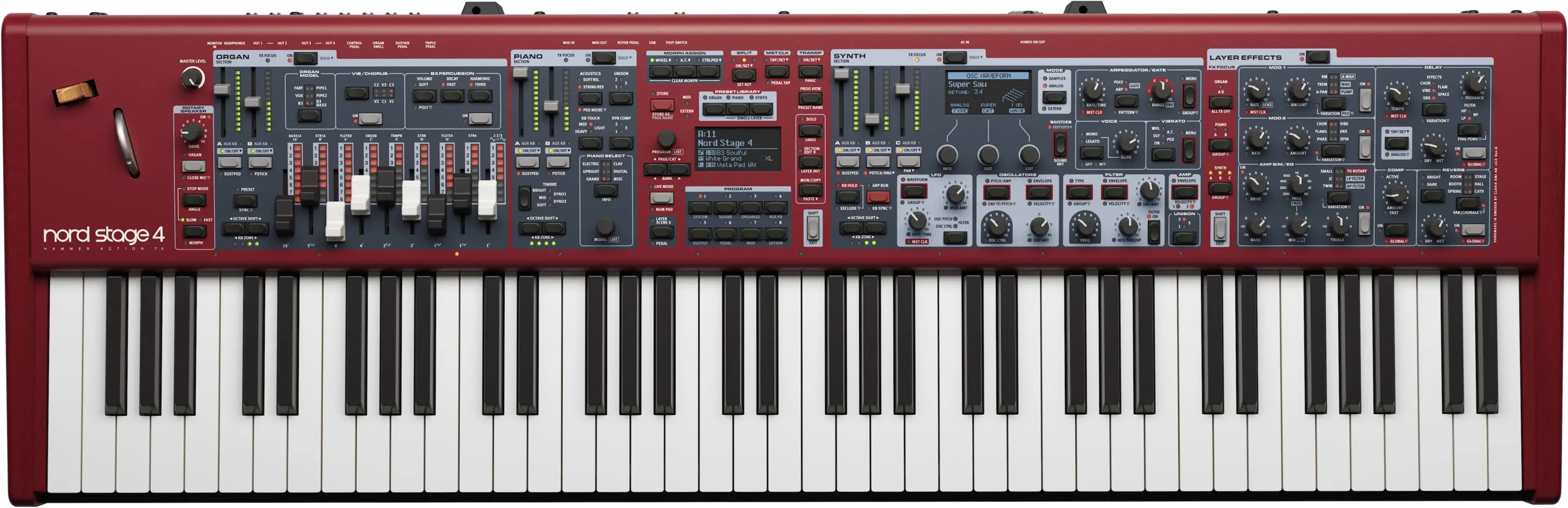The image size is (1568, 508).
Task: Toggle the Organ section On button
Action: point(305,58)
